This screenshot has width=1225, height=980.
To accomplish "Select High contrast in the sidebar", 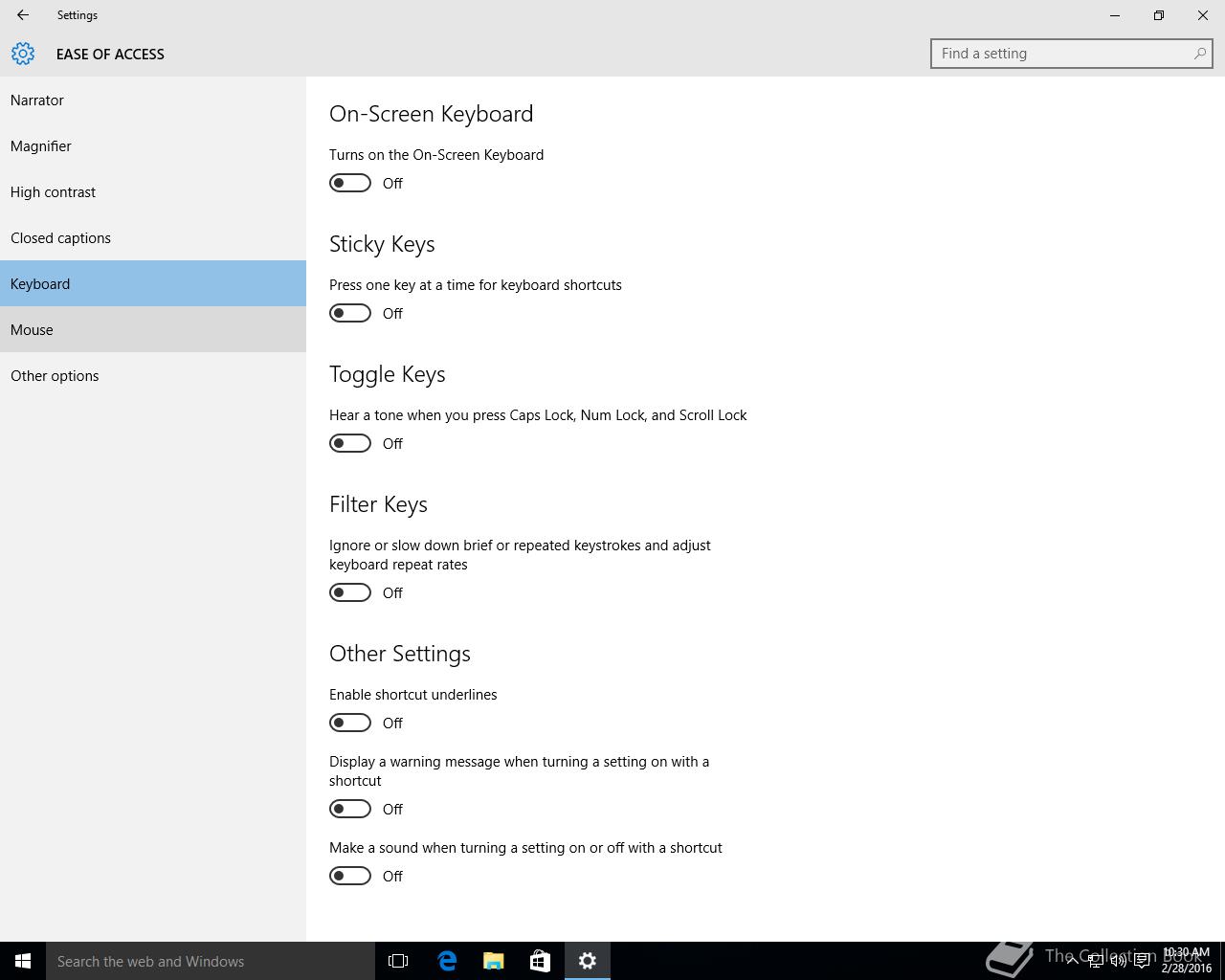I will (x=153, y=191).
